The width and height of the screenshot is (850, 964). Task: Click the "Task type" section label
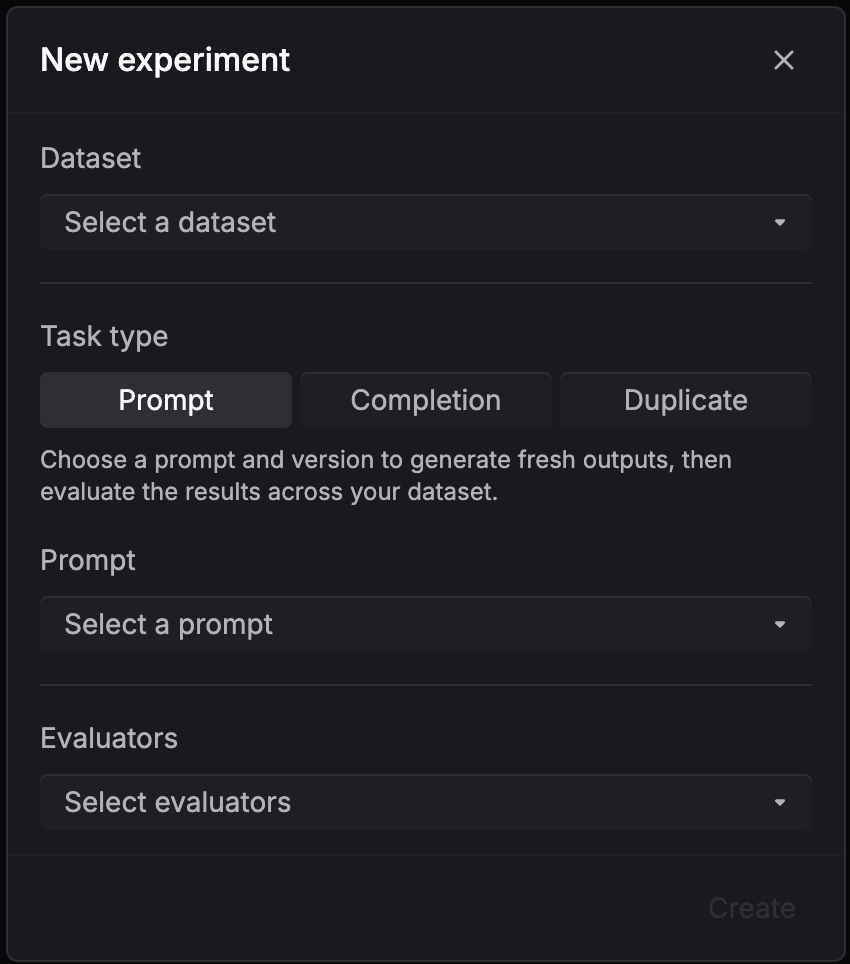coord(104,336)
